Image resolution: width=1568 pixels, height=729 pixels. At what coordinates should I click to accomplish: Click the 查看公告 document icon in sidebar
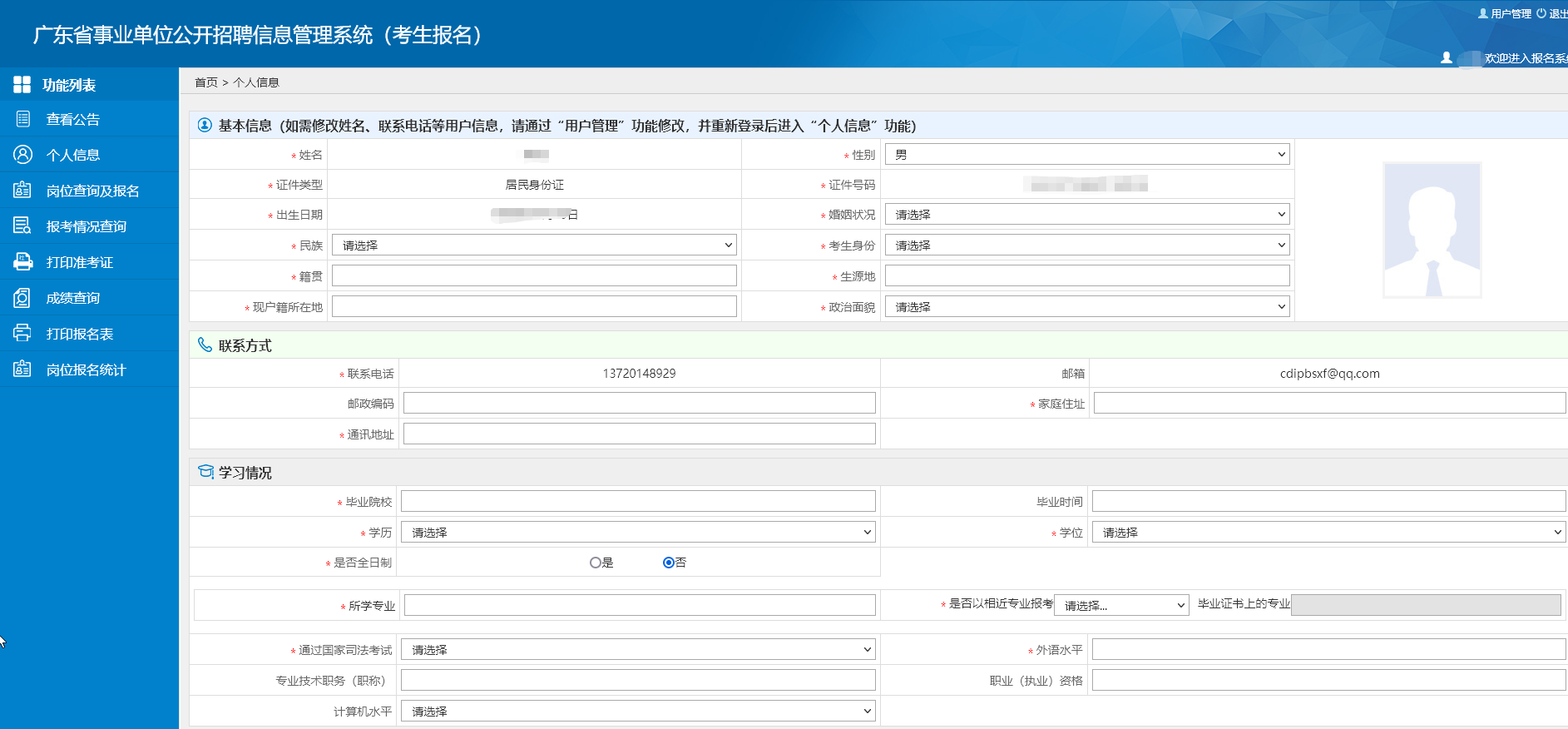22,119
